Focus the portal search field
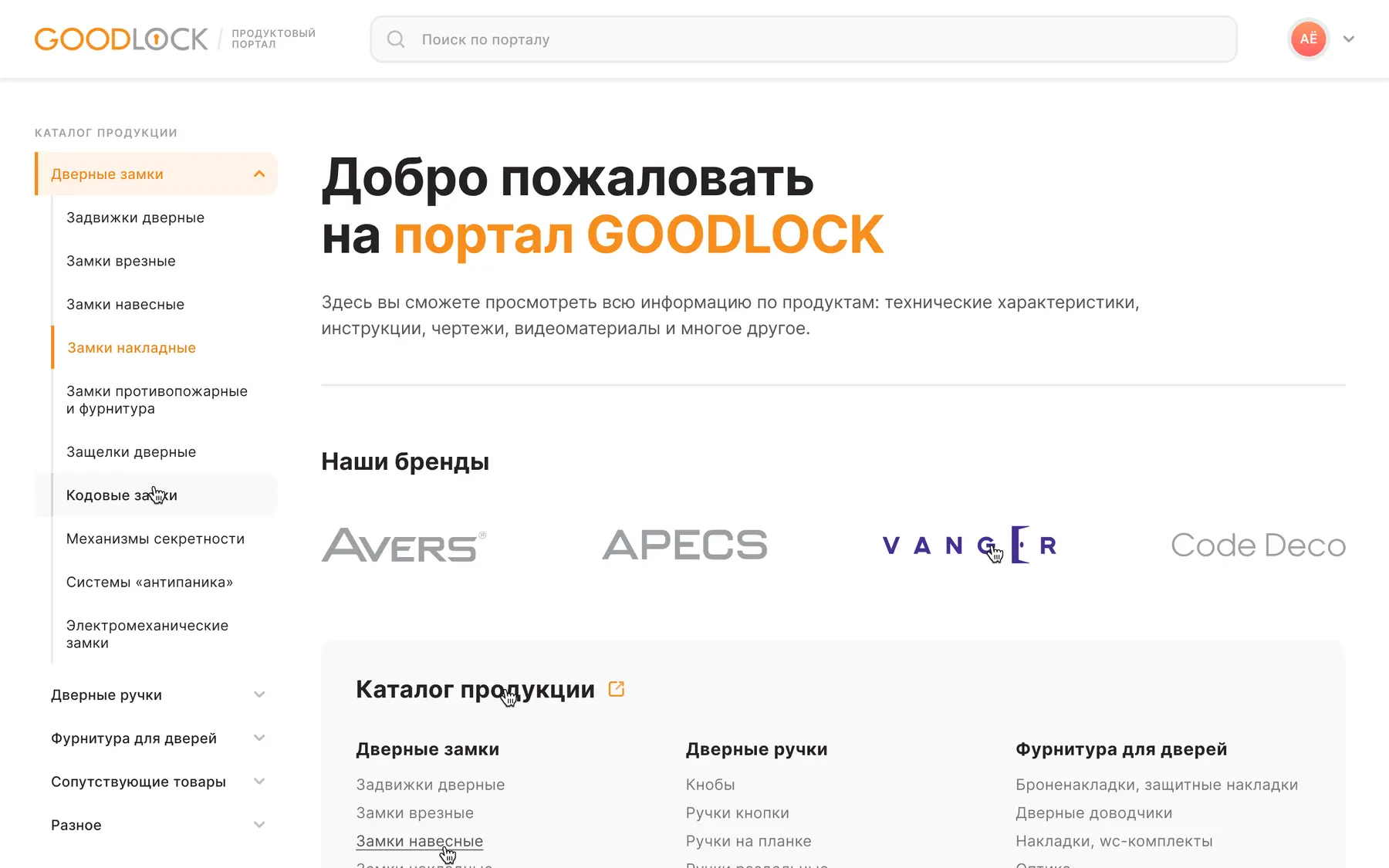This screenshot has height=868, width=1389. pyautogui.click(x=803, y=39)
